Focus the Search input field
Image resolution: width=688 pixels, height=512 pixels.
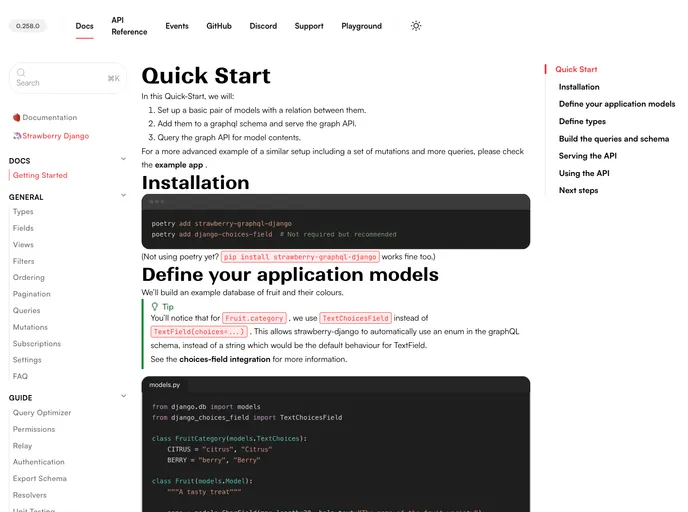[x=68, y=78]
